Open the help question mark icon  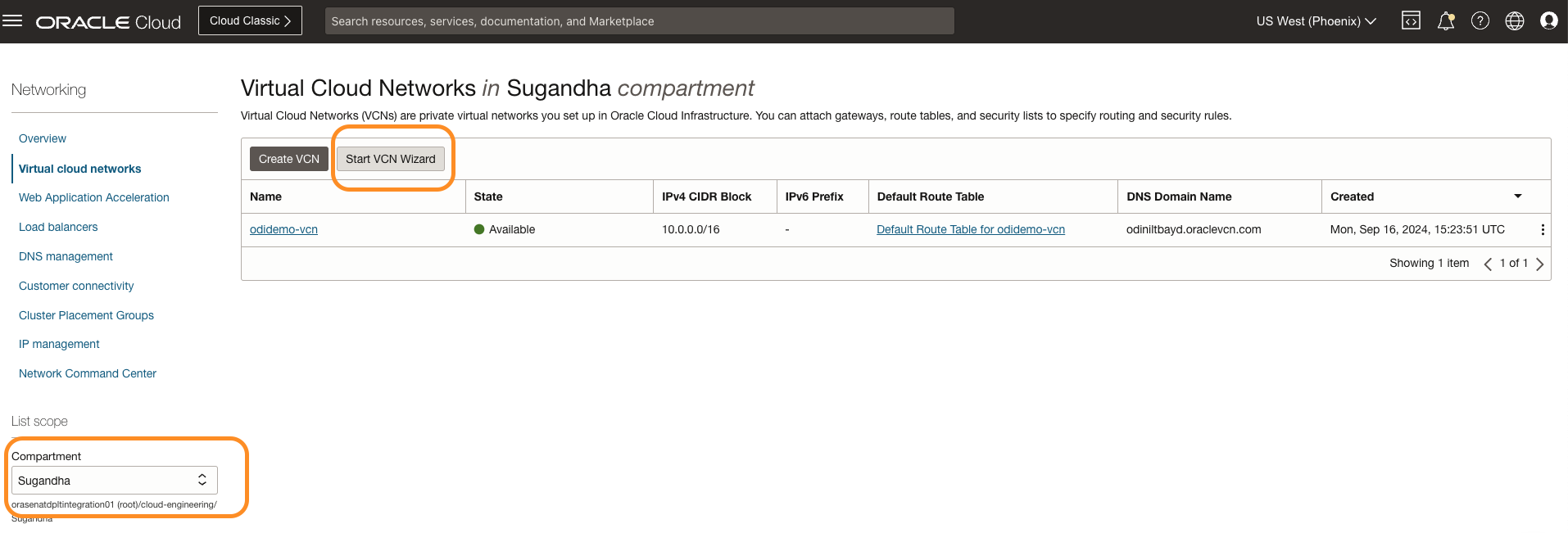[1480, 20]
